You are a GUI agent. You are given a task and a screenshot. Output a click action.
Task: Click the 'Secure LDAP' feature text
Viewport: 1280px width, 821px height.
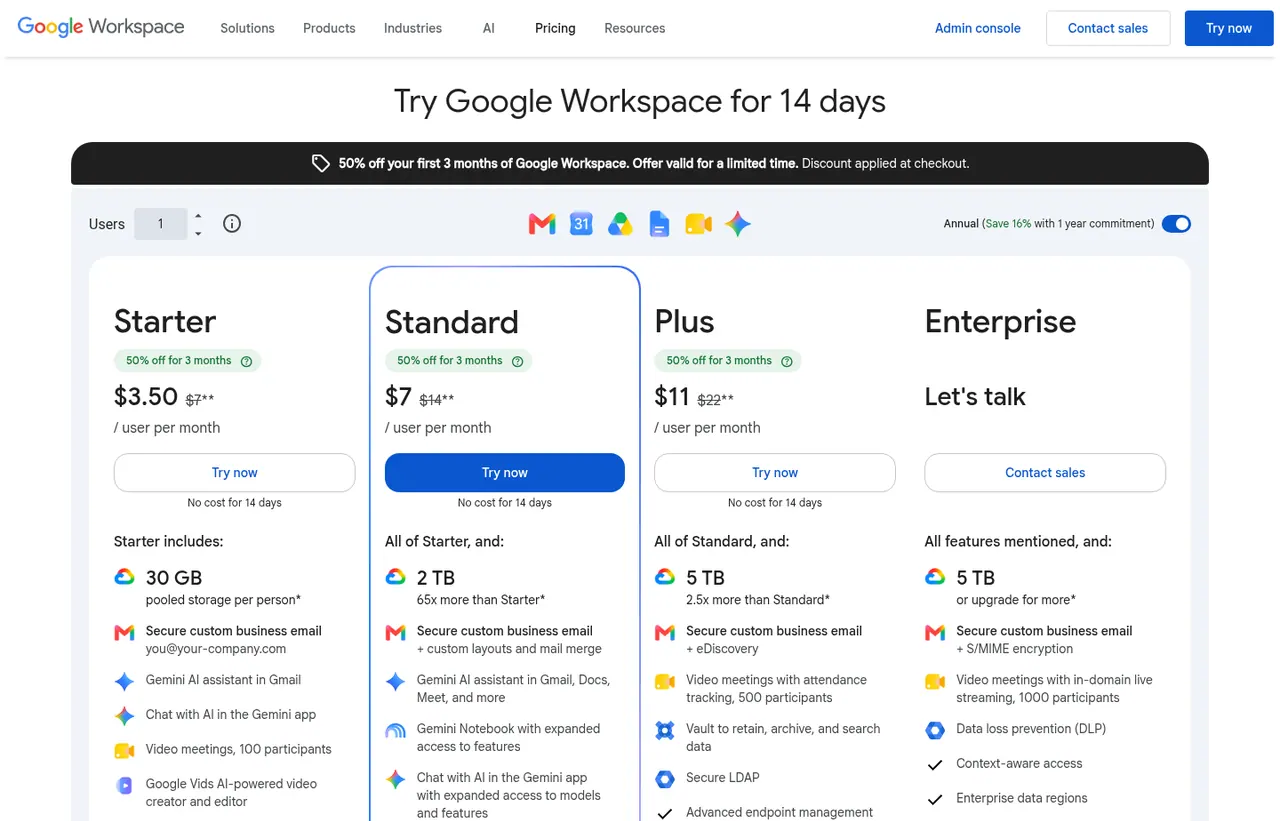(723, 778)
